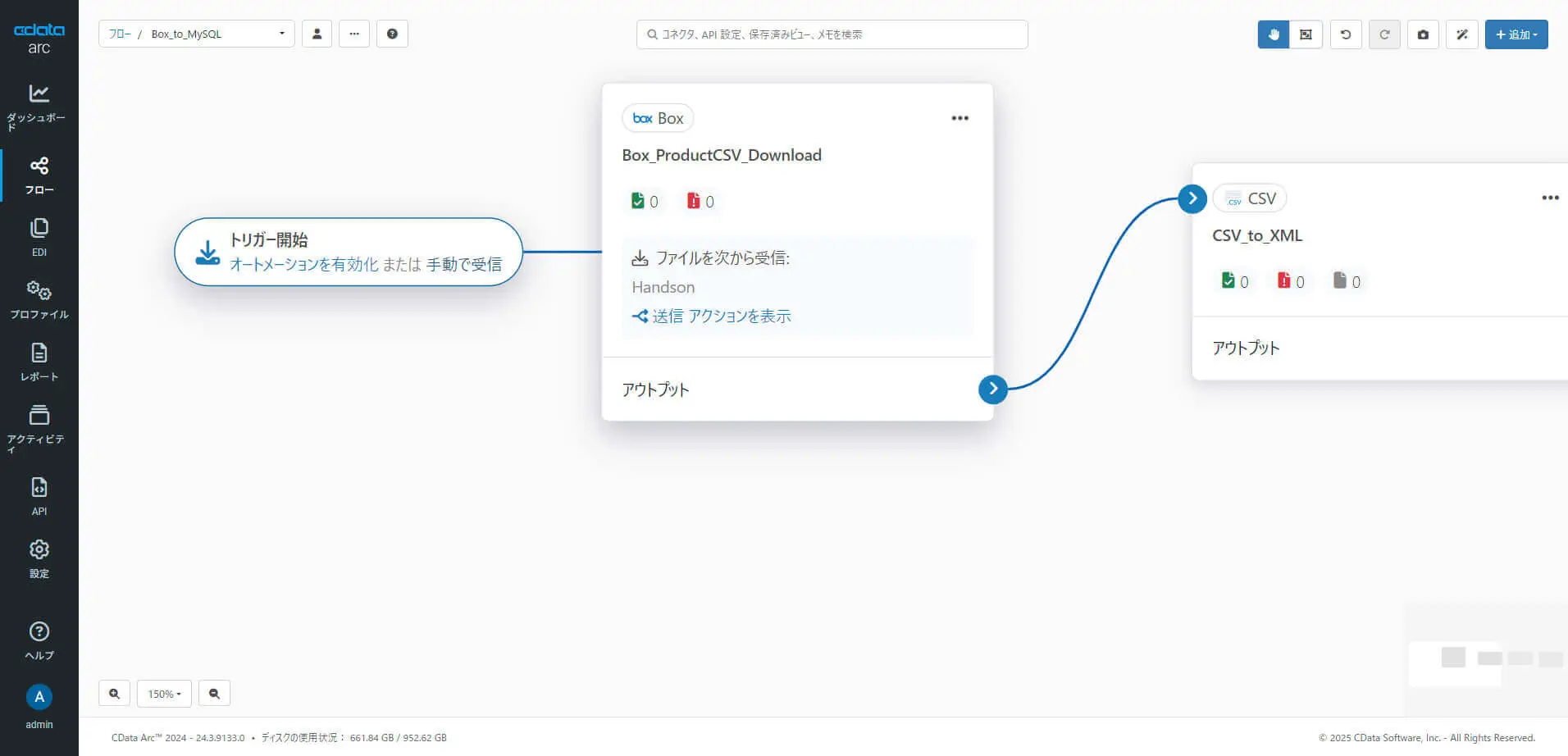Click 手動で受信 link in trigger
This screenshot has width=1568, height=756.
(464, 264)
